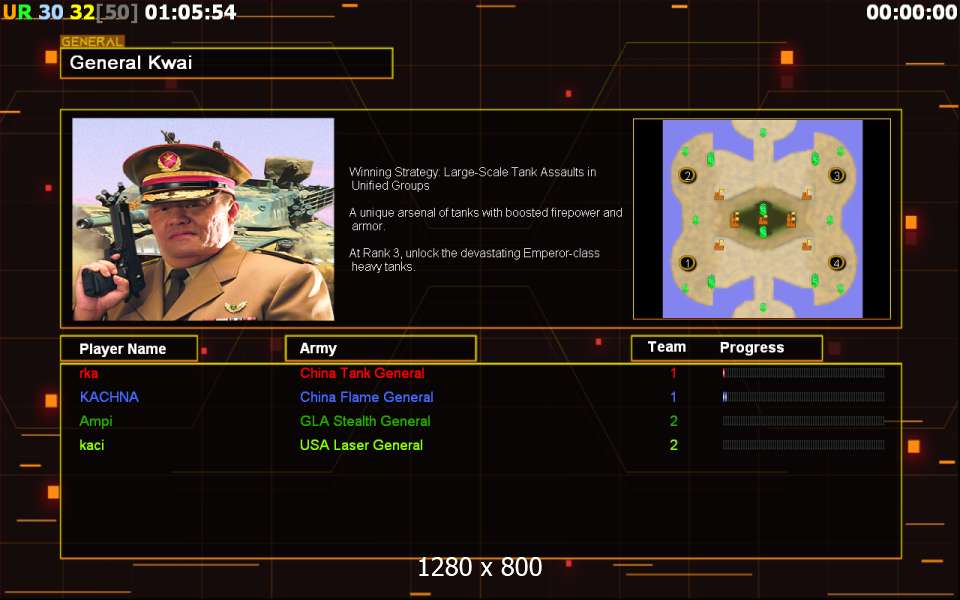The width and height of the screenshot is (960, 600).
Task: Click the 'unique arsenal of tanks' text
Action: pyautogui.click(x=486, y=219)
